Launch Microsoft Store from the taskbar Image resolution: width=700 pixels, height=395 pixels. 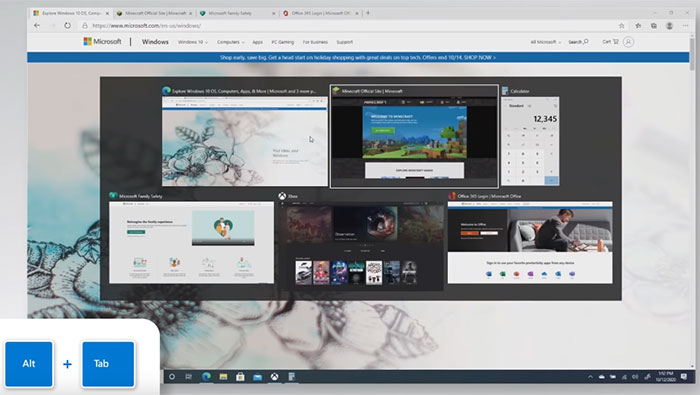pos(240,377)
